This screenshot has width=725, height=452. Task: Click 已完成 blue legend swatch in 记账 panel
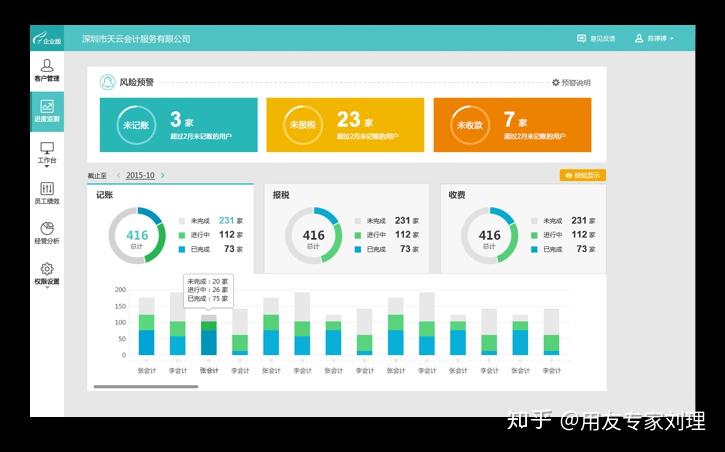click(182, 249)
